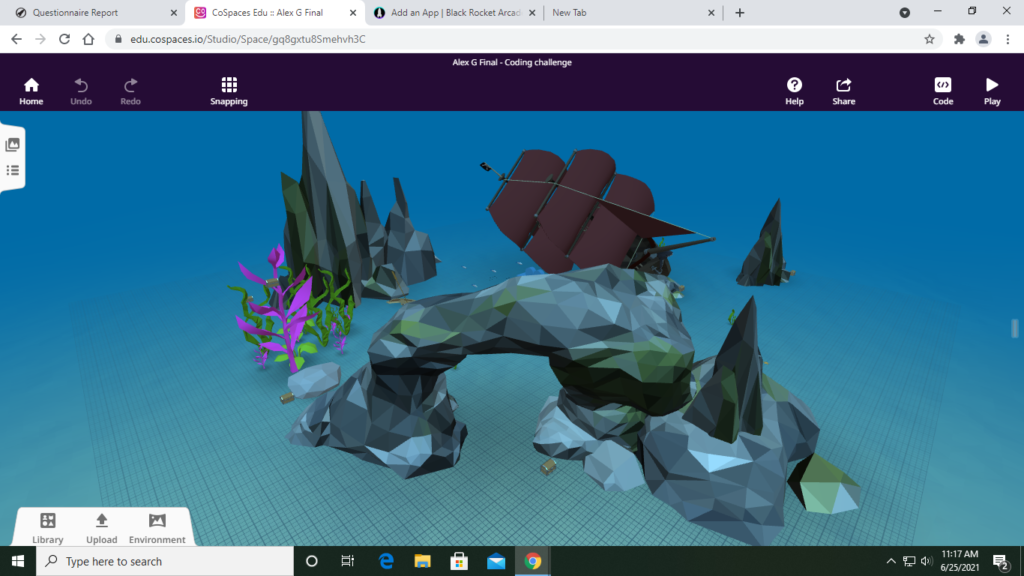Open Microsoft Store from taskbar
The height and width of the screenshot is (576, 1024).
tap(459, 561)
